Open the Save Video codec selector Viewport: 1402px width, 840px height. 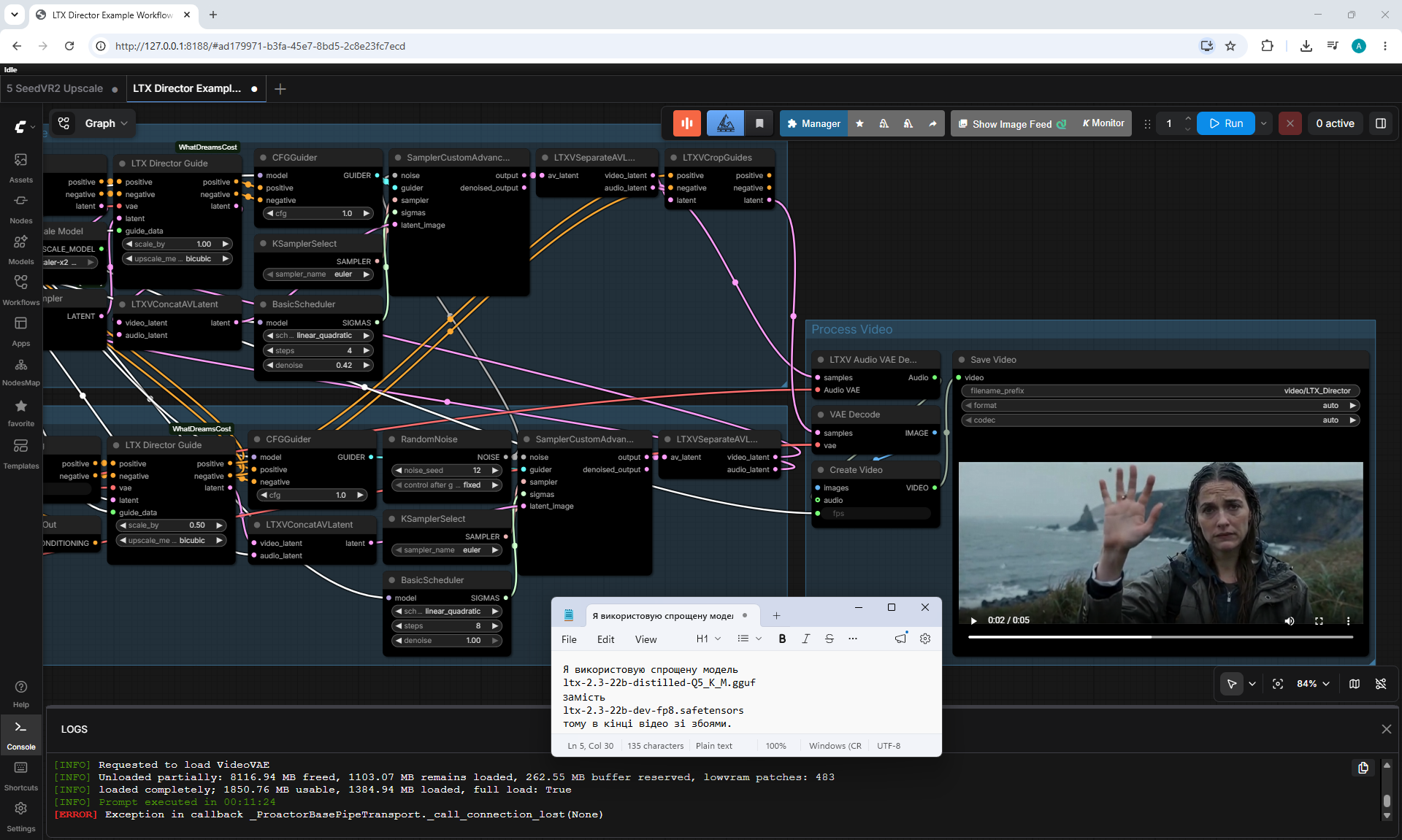[x=1160, y=420]
